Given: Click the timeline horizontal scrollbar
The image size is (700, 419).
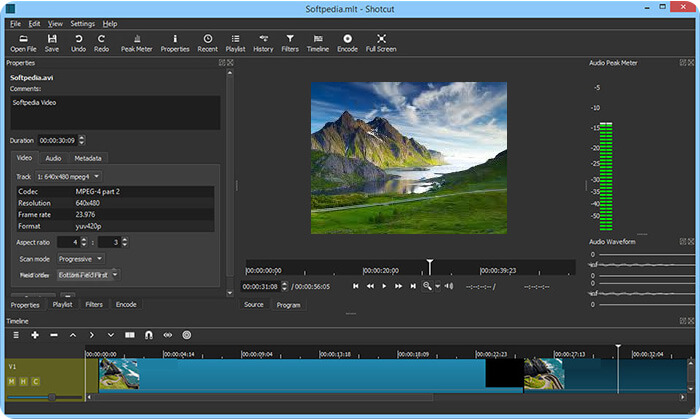Looking at the screenshot, I should pos(263,397).
